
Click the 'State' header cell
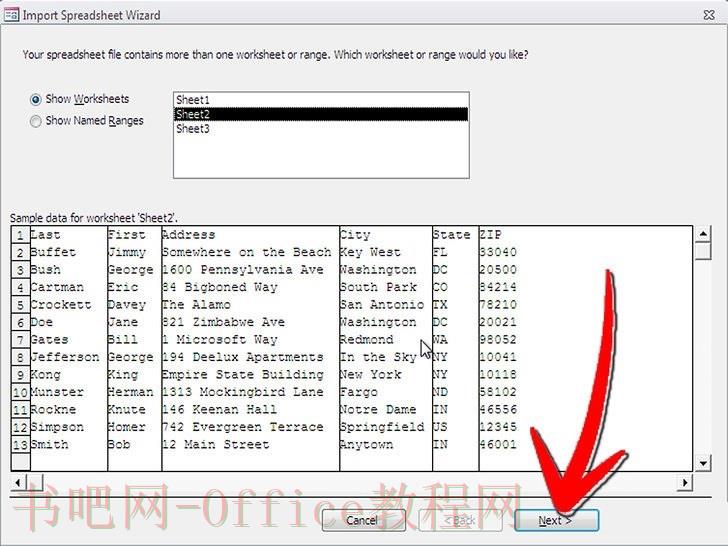tap(455, 235)
